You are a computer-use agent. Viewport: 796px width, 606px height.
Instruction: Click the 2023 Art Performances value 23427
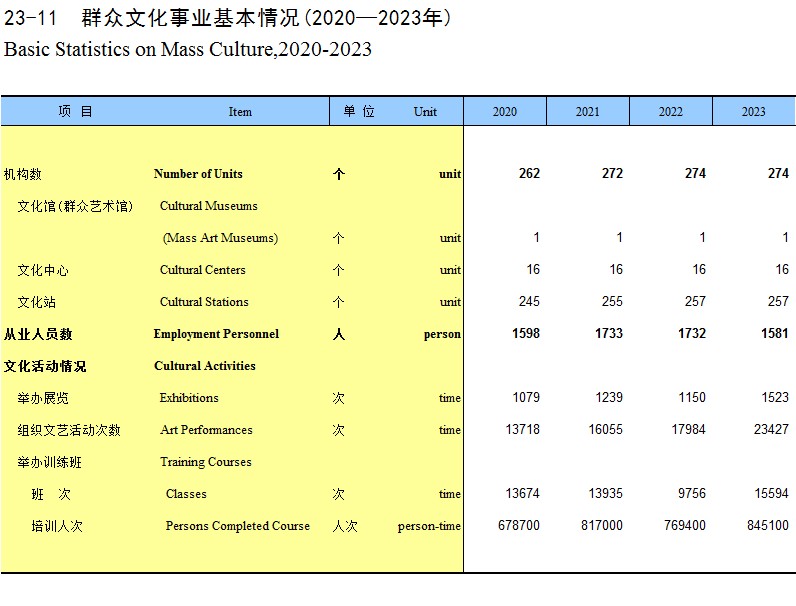769,430
